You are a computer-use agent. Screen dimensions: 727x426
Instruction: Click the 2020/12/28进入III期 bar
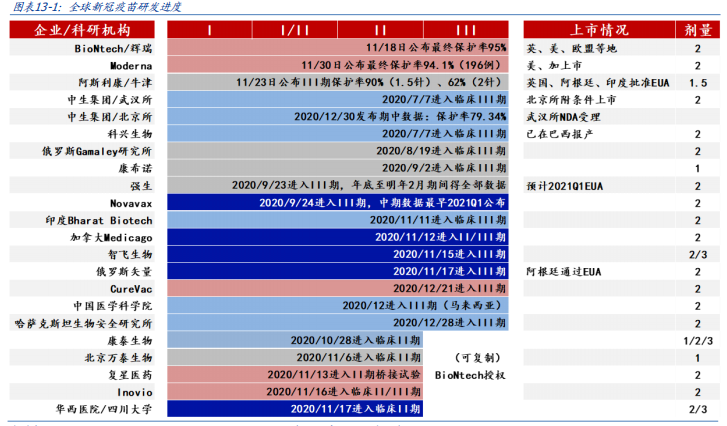(x=338, y=323)
